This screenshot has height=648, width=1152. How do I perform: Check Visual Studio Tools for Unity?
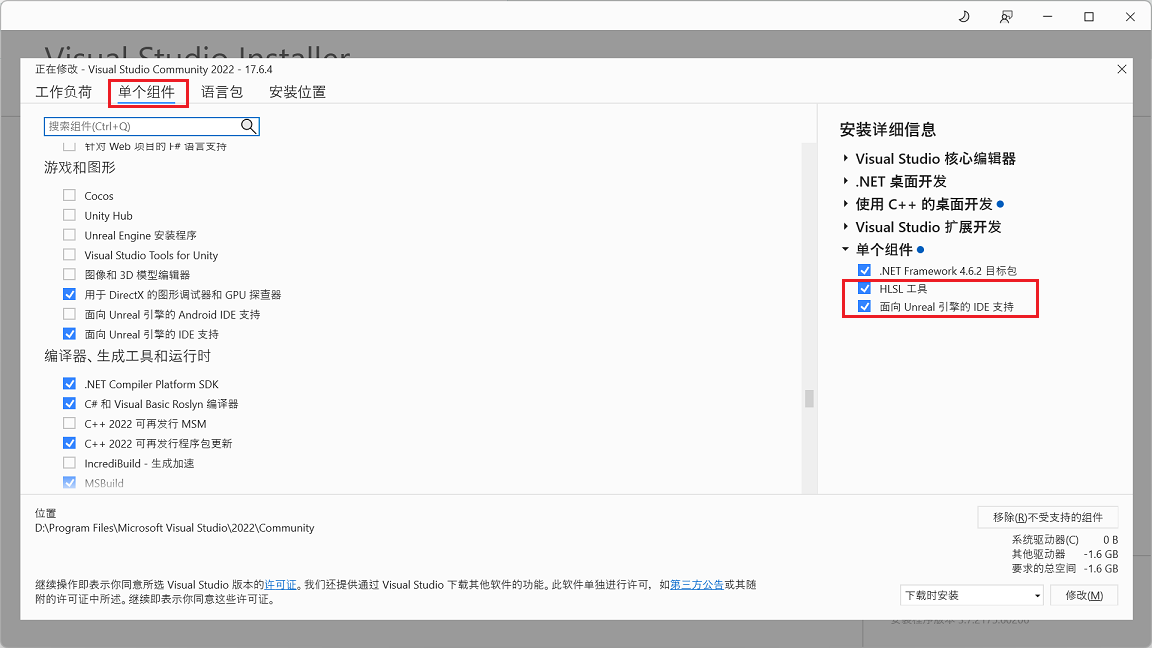(69, 255)
